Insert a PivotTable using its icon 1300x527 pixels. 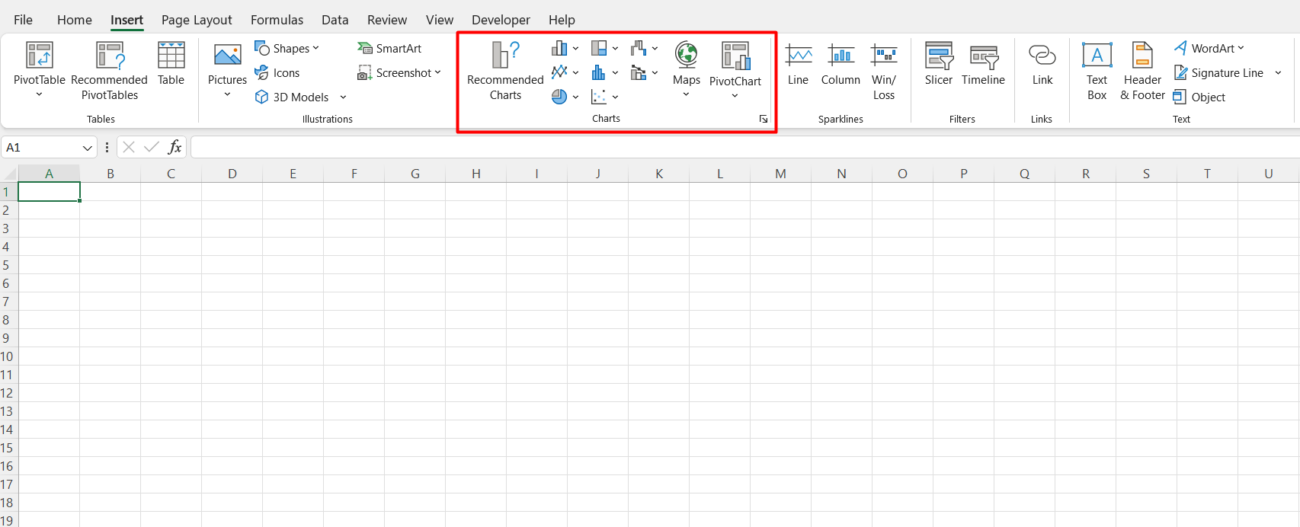click(39, 55)
